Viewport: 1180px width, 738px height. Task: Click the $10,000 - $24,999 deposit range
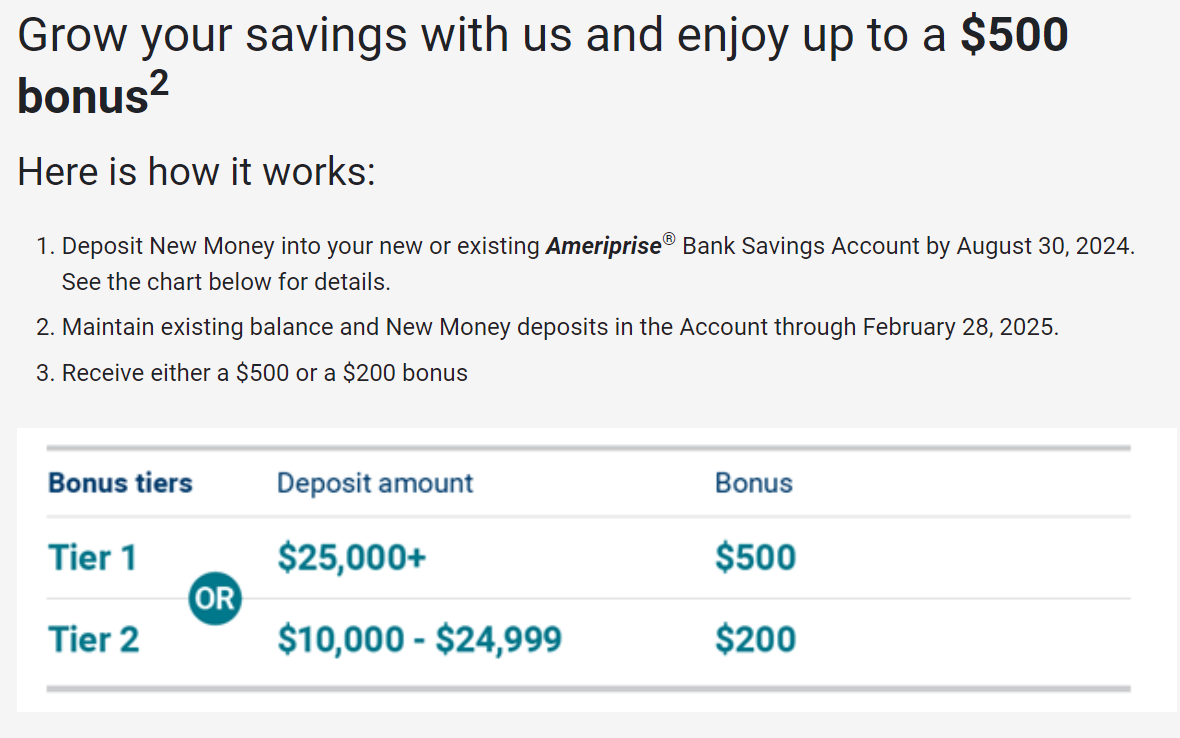pyautogui.click(x=419, y=639)
